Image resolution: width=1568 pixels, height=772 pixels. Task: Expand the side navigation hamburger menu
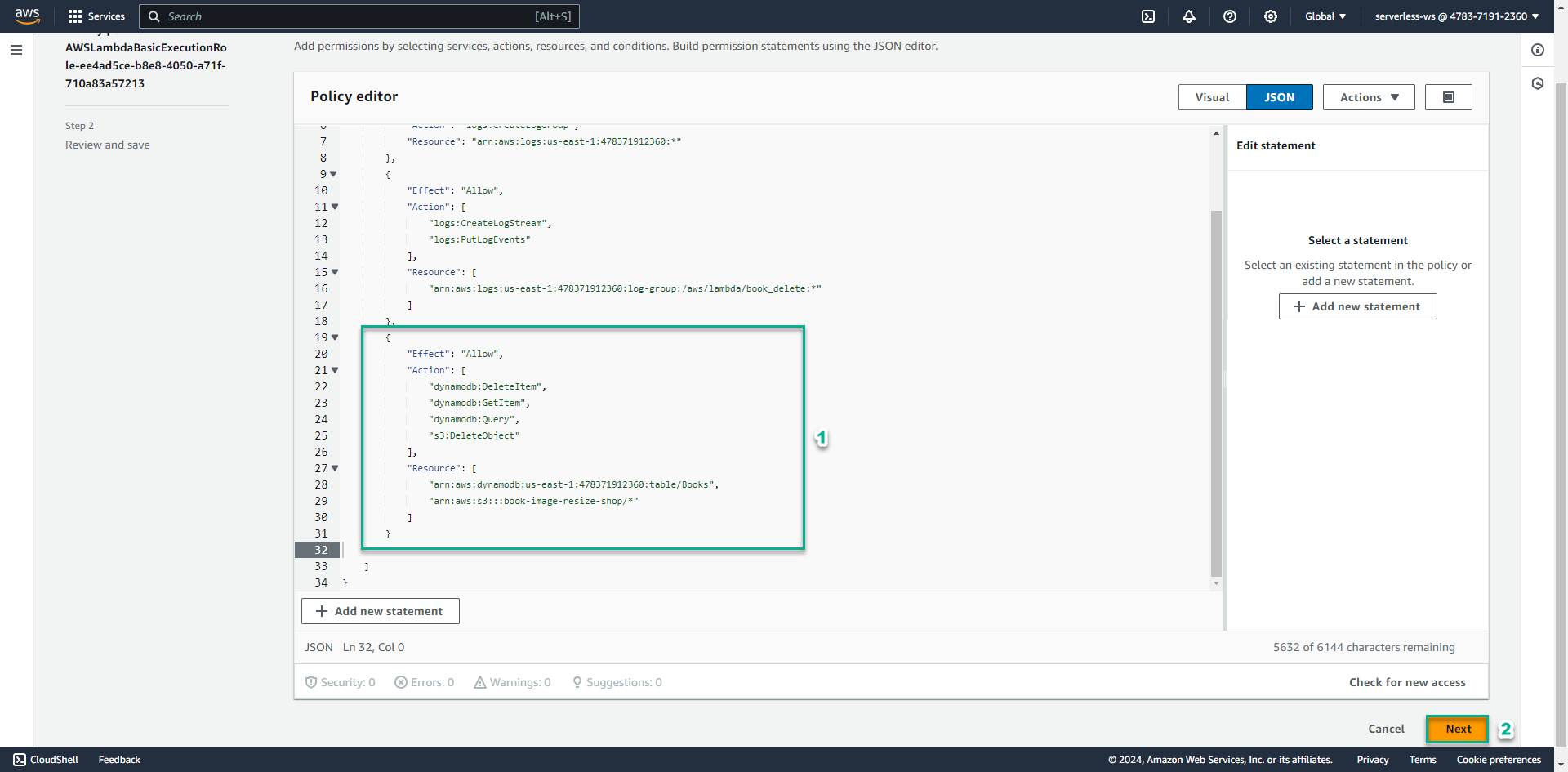tap(16, 50)
